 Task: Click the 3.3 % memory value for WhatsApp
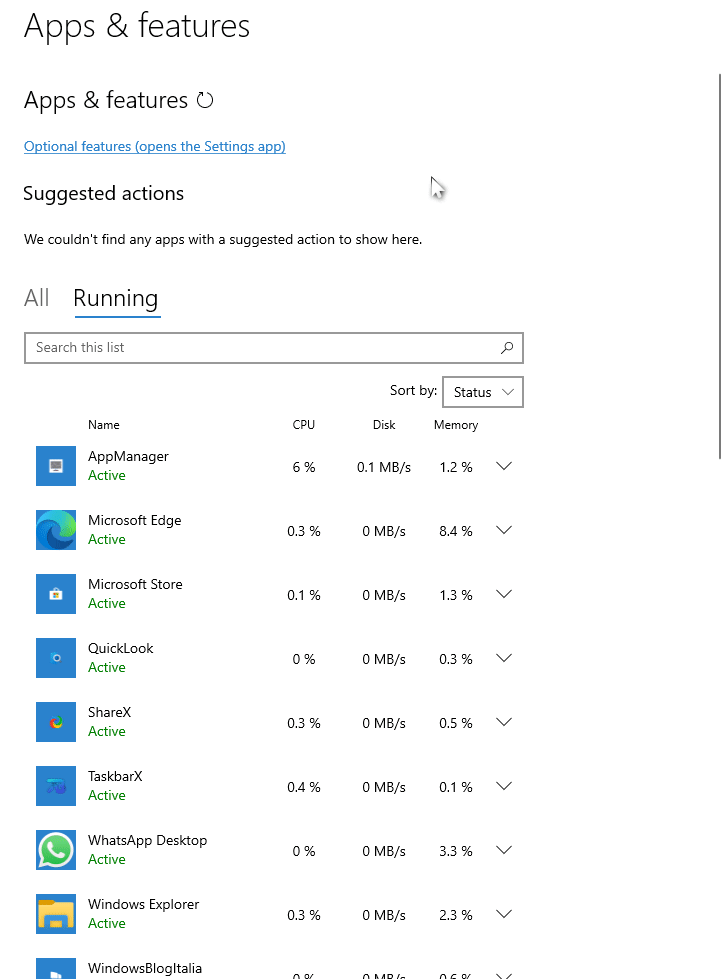[456, 851]
